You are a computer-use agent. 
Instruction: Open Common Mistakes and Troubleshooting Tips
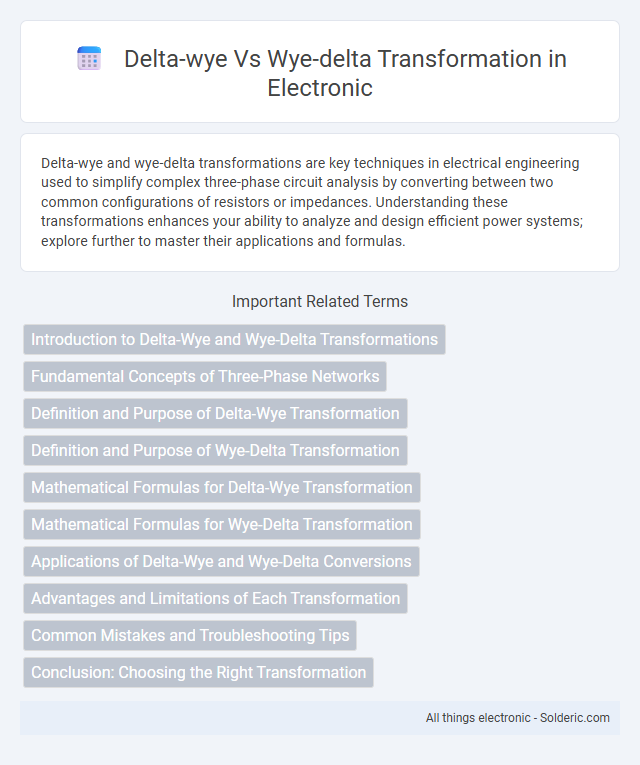click(190, 636)
